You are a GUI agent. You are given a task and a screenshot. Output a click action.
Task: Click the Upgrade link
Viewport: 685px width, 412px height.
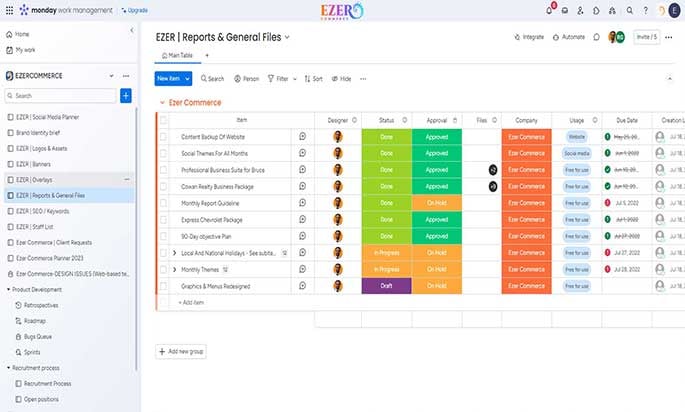(x=135, y=10)
